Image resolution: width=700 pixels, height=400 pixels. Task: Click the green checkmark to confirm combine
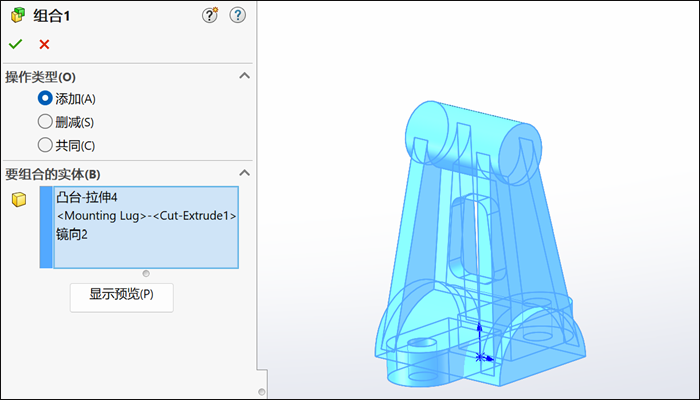pos(15,44)
